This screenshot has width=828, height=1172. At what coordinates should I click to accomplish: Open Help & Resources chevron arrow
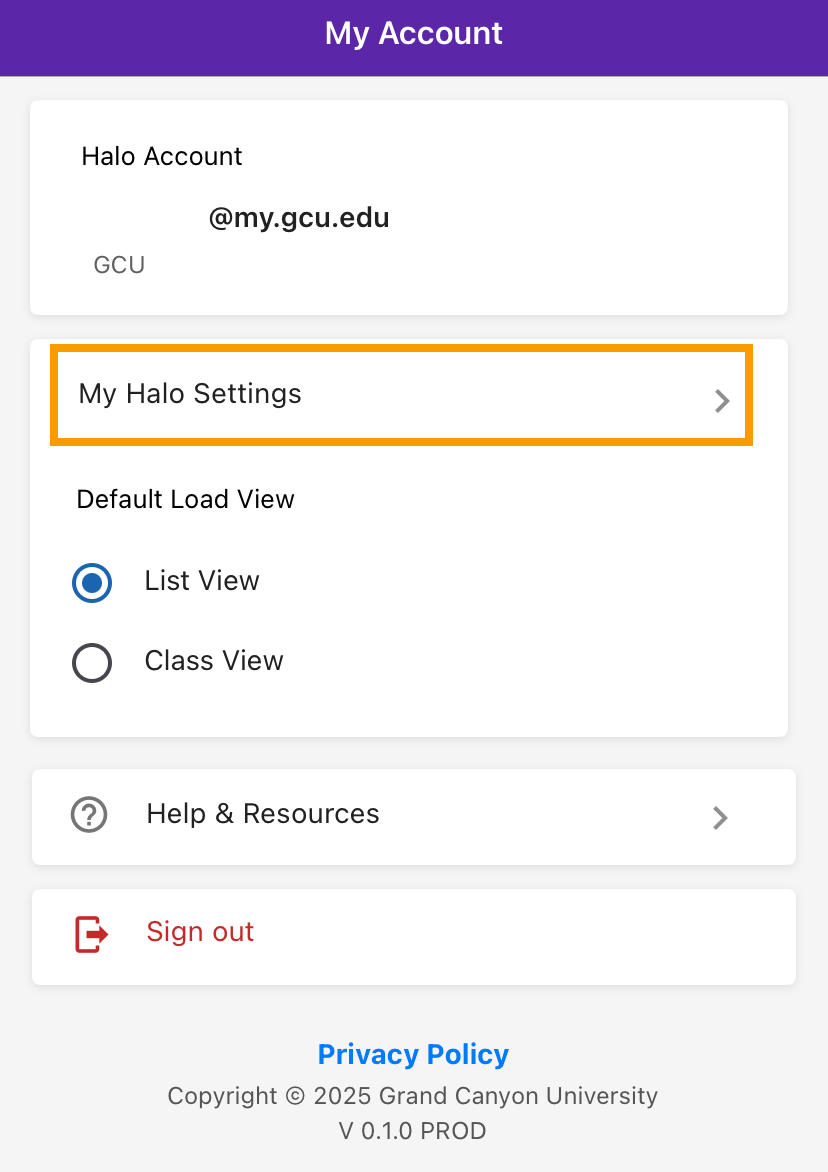click(720, 818)
